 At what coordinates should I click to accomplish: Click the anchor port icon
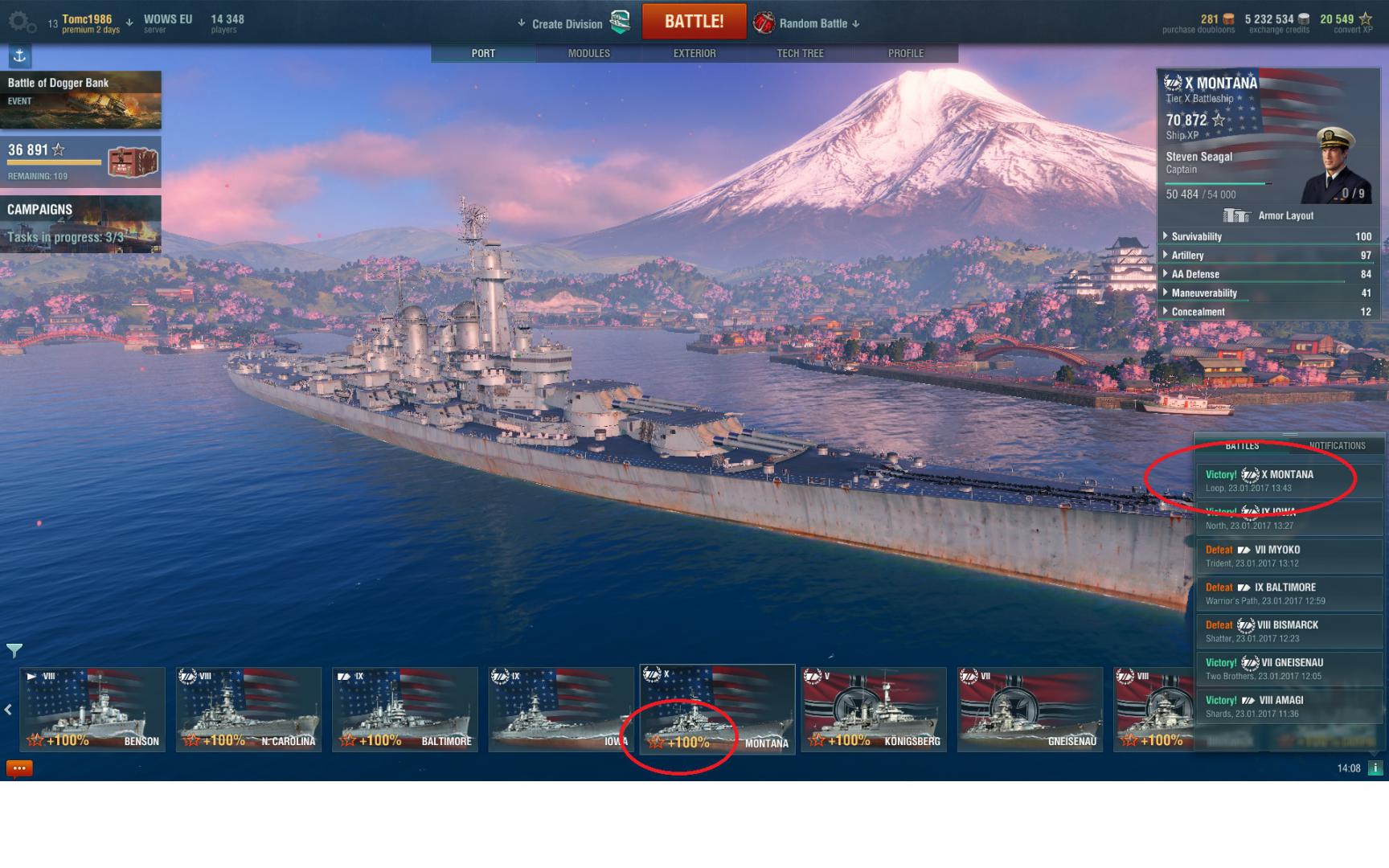pos(20,55)
